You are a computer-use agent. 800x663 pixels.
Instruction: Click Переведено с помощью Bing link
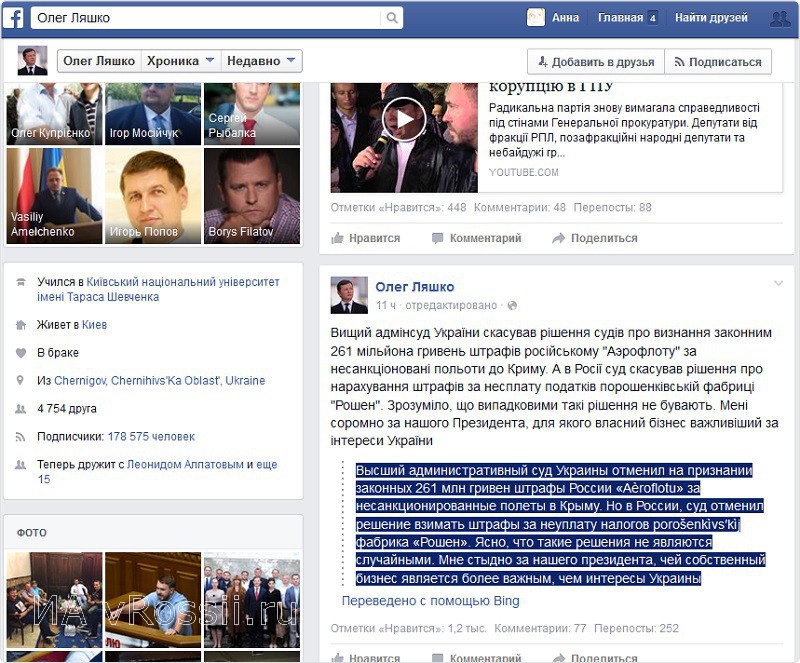431,601
